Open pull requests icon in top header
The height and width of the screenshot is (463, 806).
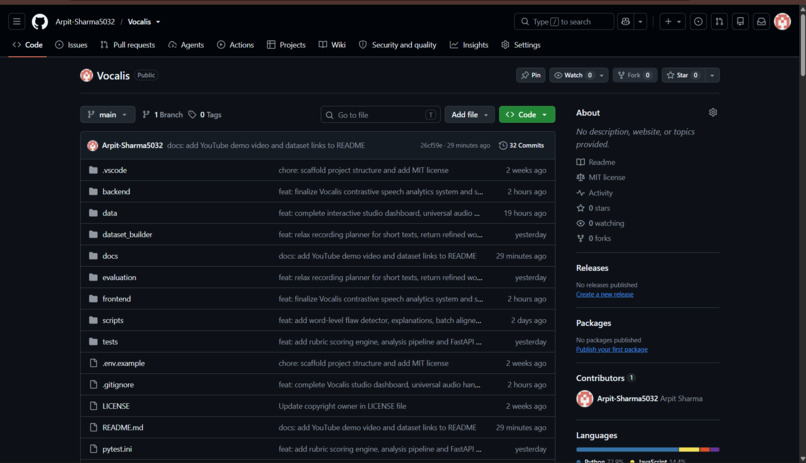coord(719,22)
